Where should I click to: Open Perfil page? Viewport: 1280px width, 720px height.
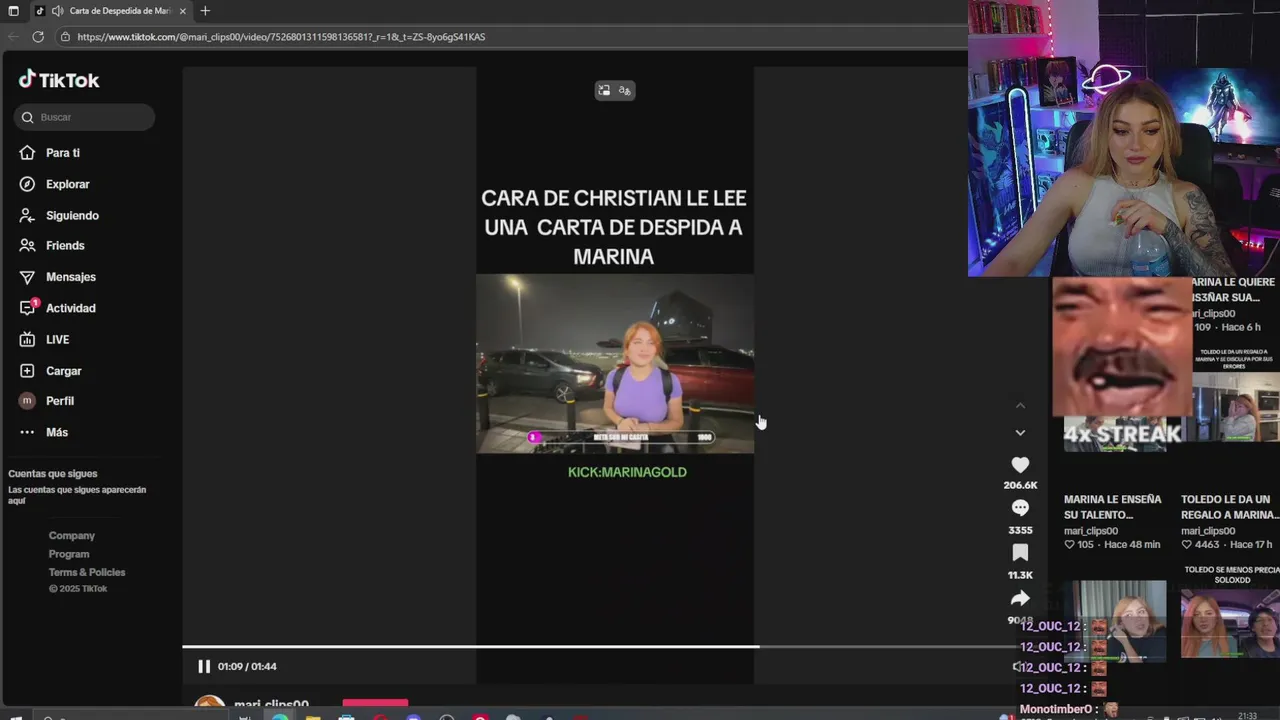(x=59, y=401)
